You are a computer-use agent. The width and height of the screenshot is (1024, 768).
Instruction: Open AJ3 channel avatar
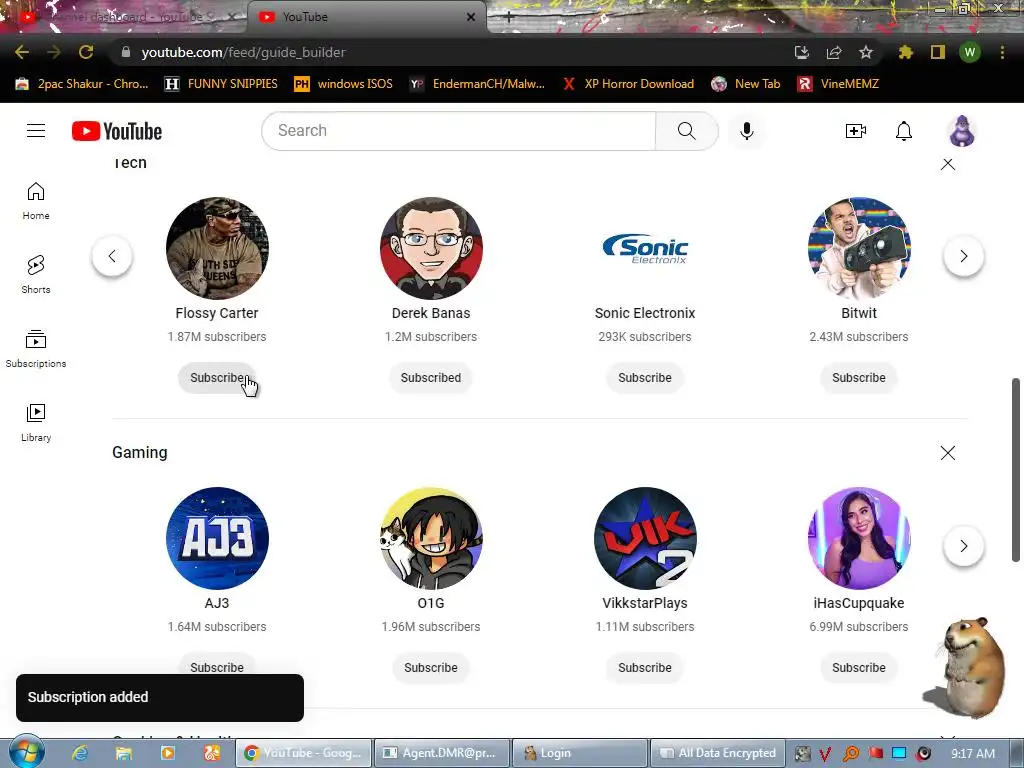tap(217, 538)
